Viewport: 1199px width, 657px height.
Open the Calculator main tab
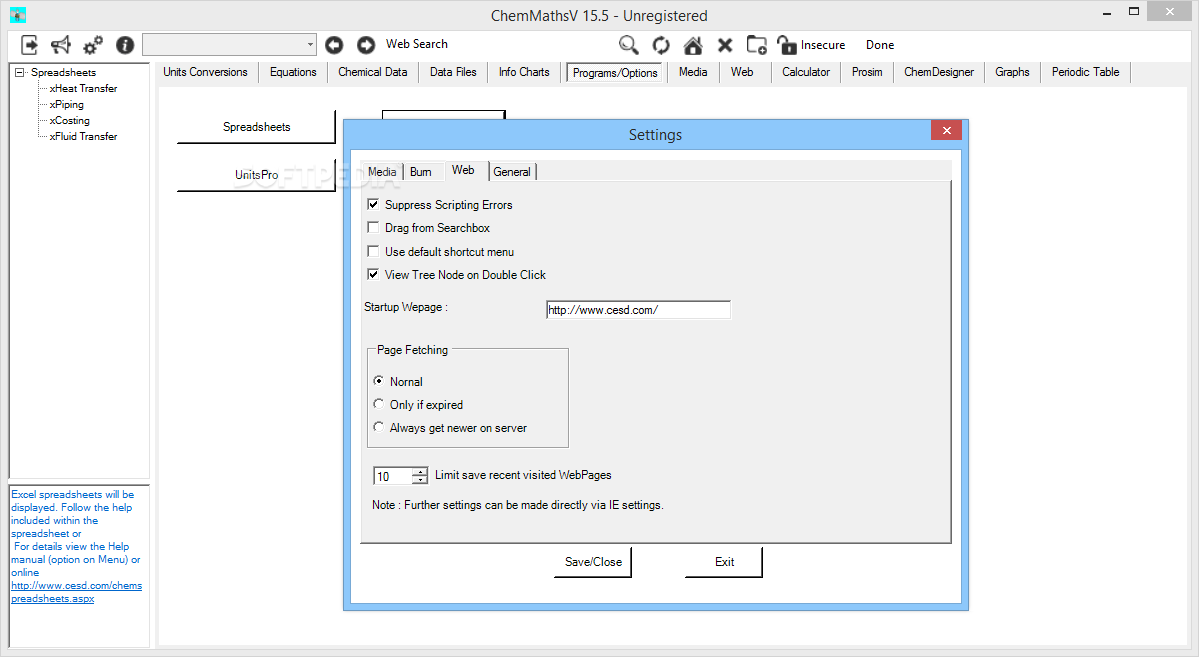(x=806, y=72)
